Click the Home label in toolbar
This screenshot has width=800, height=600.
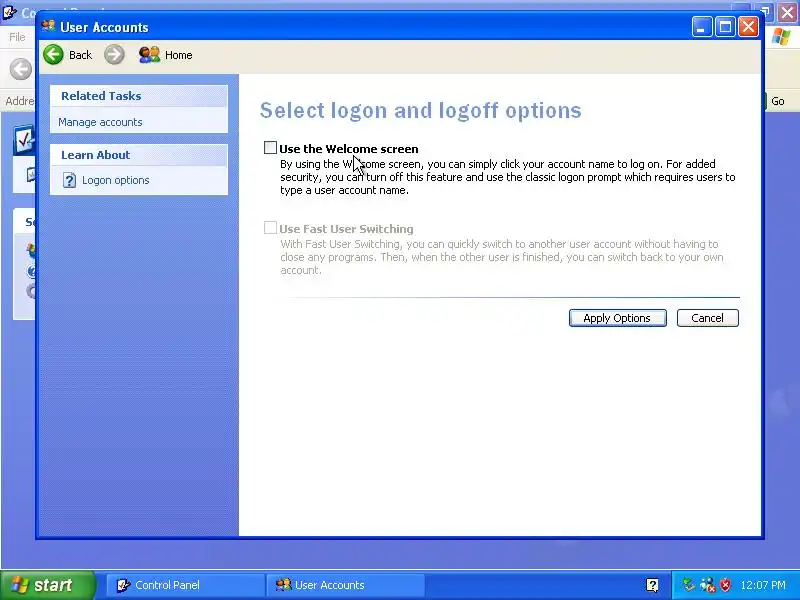coord(179,55)
